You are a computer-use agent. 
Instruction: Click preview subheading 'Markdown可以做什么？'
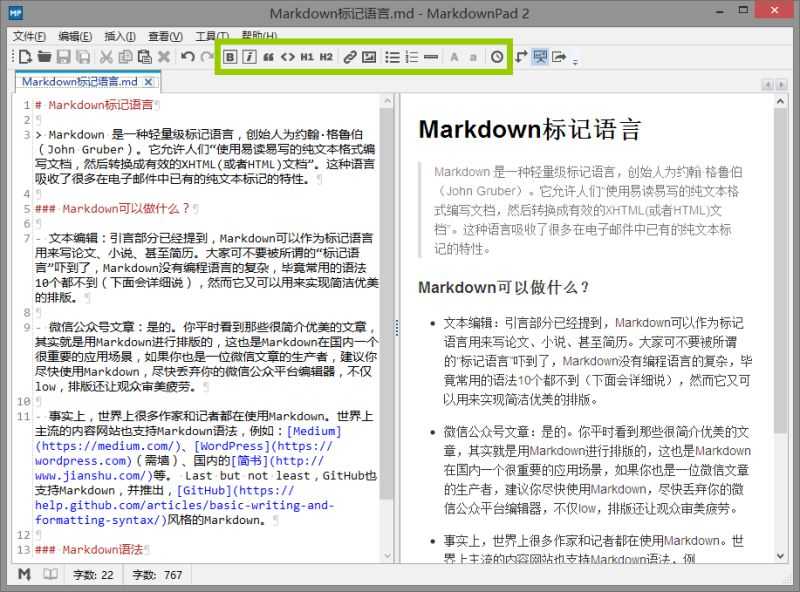504,287
